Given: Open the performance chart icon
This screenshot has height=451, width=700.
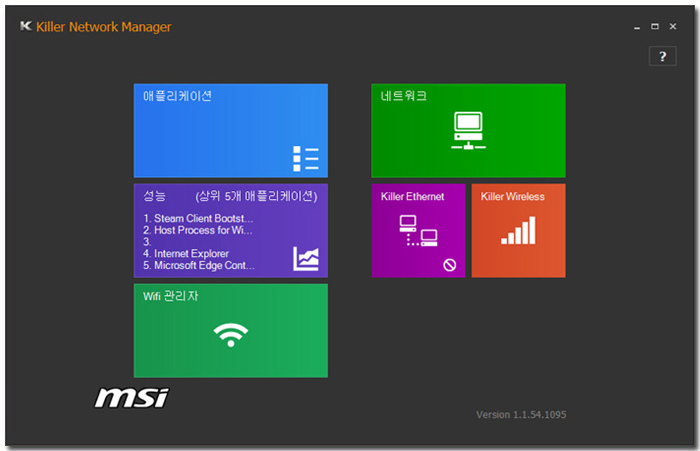Looking at the screenshot, I should 306,259.
